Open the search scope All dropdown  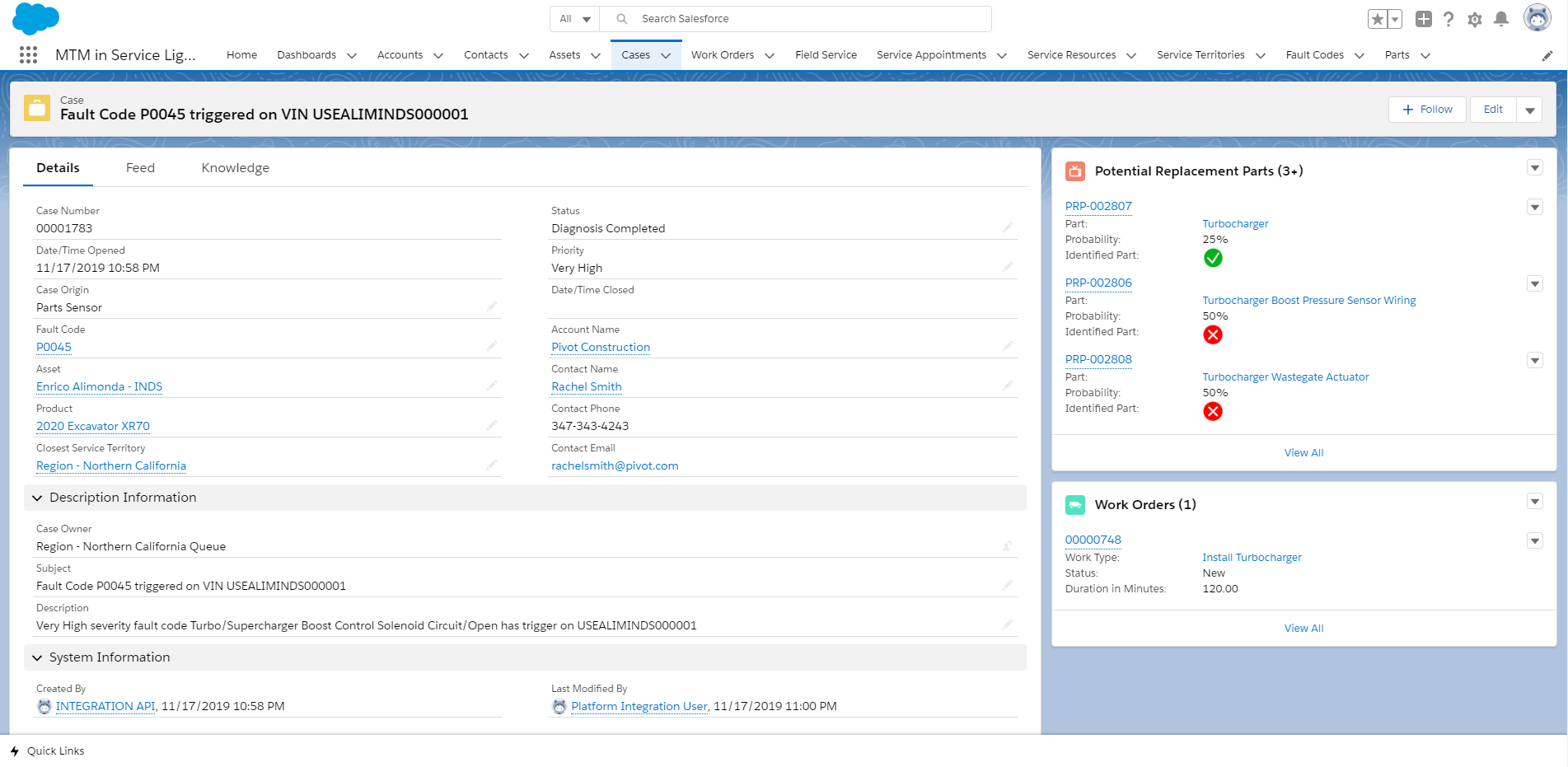pos(575,19)
